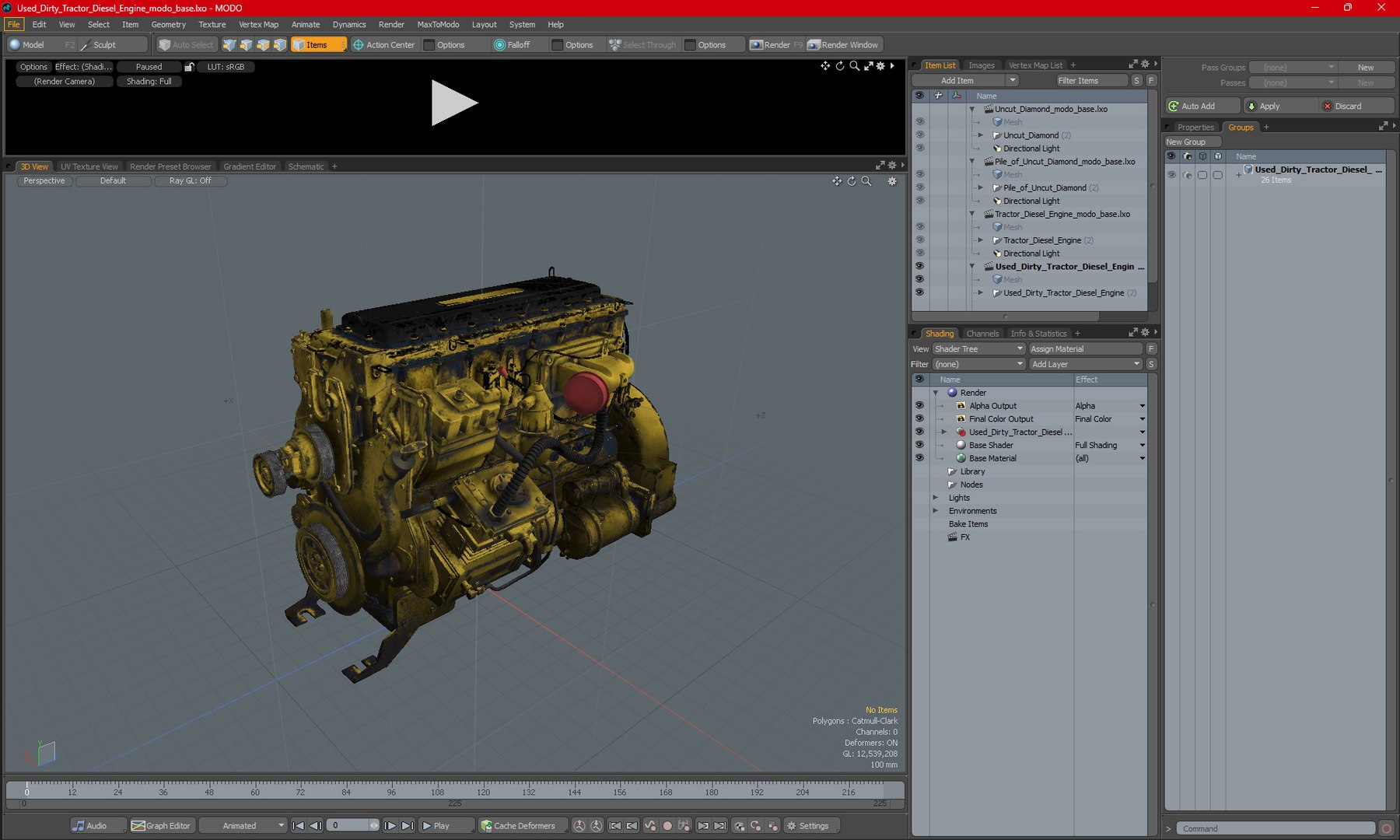The height and width of the screenshot is (840, 1400).
Task: Switch to the UV Texture View tab
Action: [89, 166]
